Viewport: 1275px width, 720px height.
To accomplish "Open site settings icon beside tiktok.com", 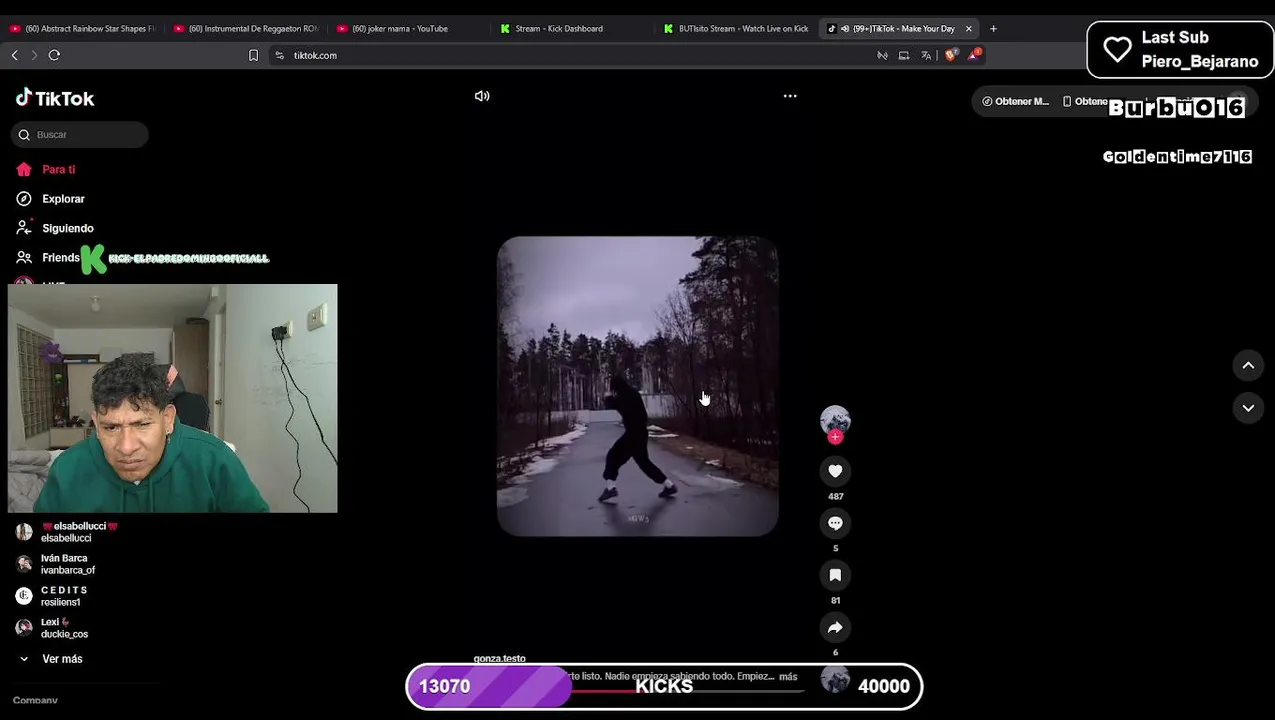I will coord(279,55).
